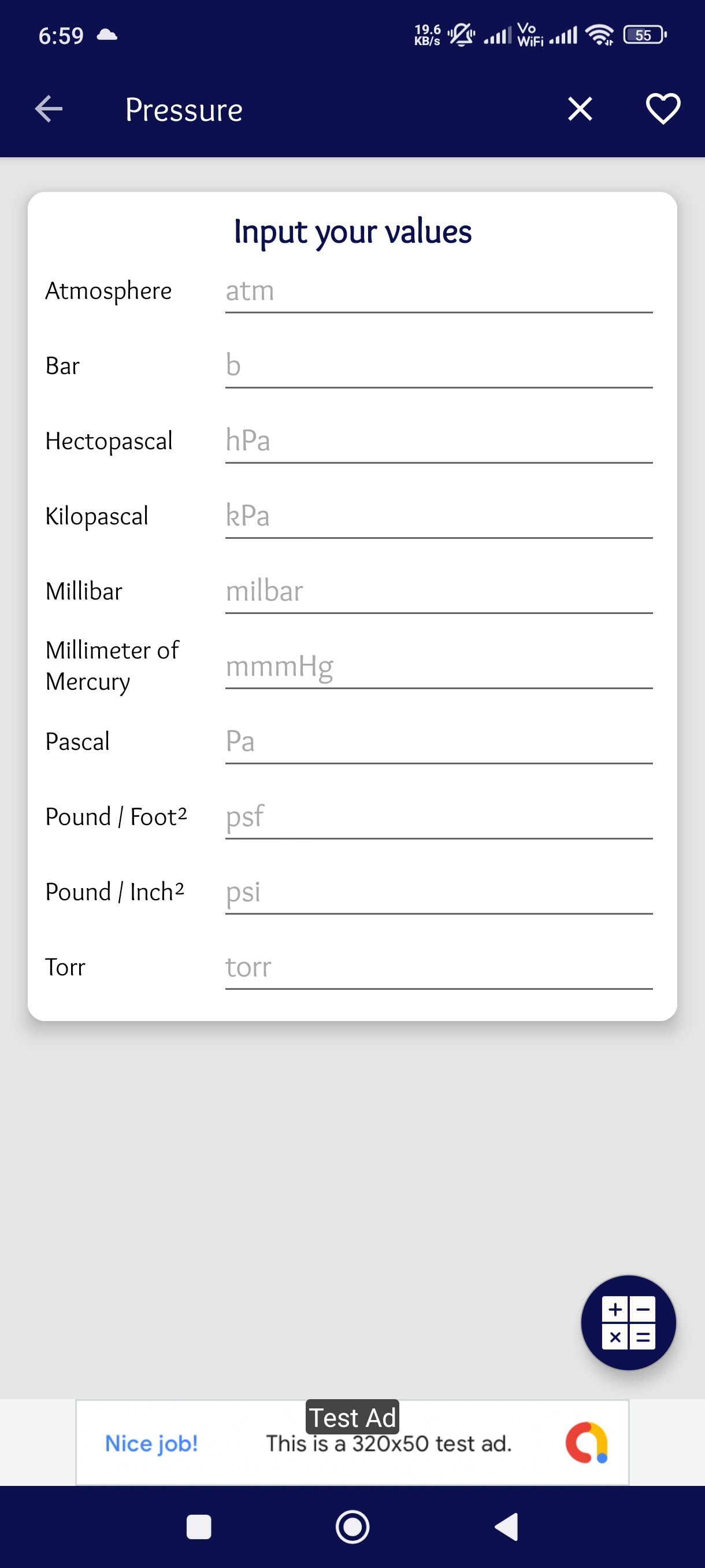Focus the Pascal Pa input field
Image resolution: width=705 pixels, height=1568 pixels.
click(x=438, y=742)
